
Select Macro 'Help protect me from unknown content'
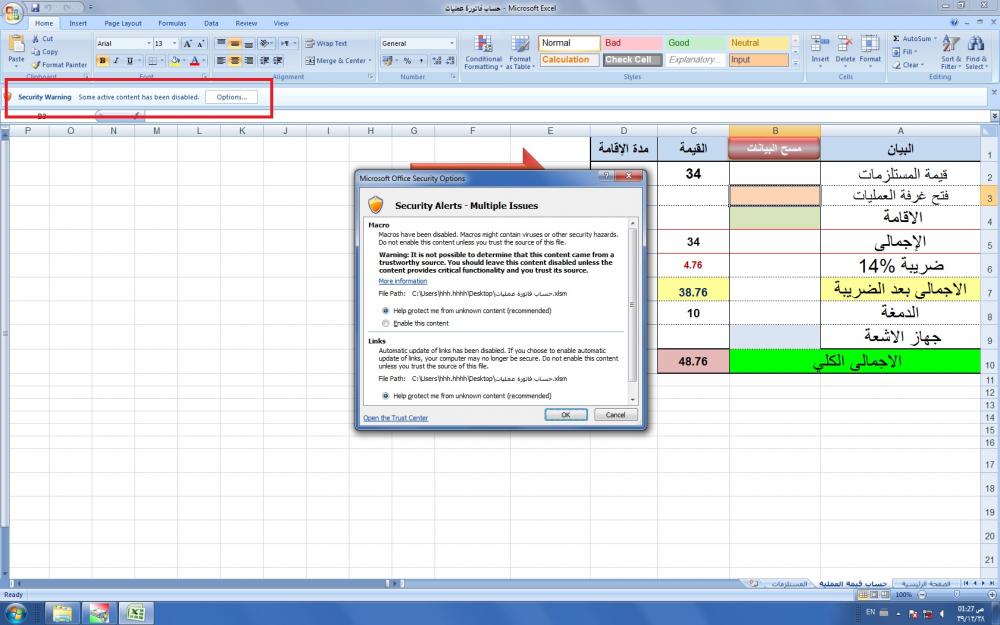coord(385,311)
